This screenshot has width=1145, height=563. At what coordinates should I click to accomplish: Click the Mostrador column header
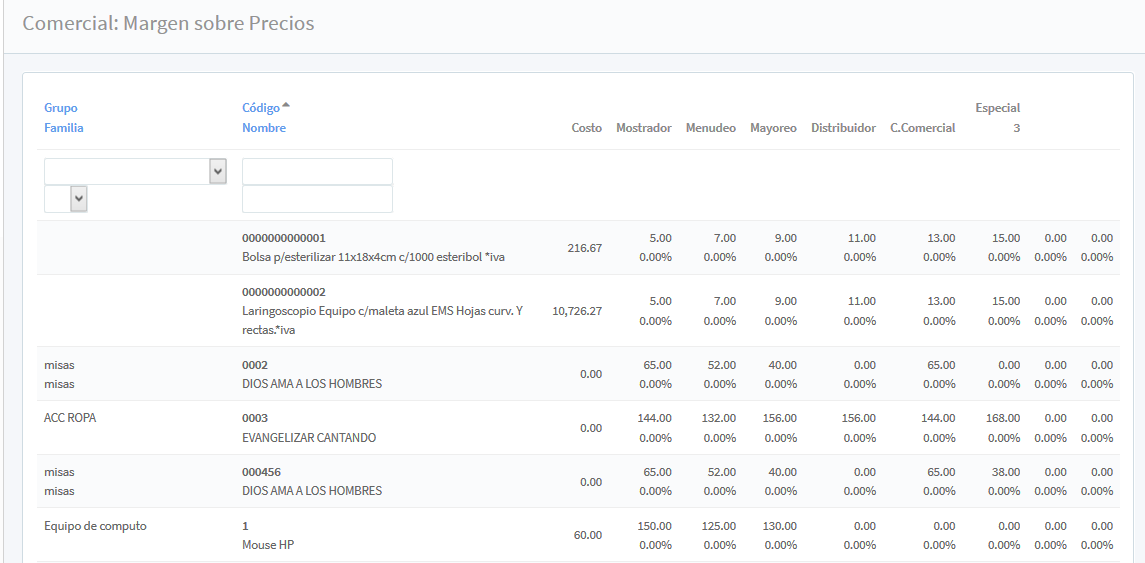click(x=643, y=128)
